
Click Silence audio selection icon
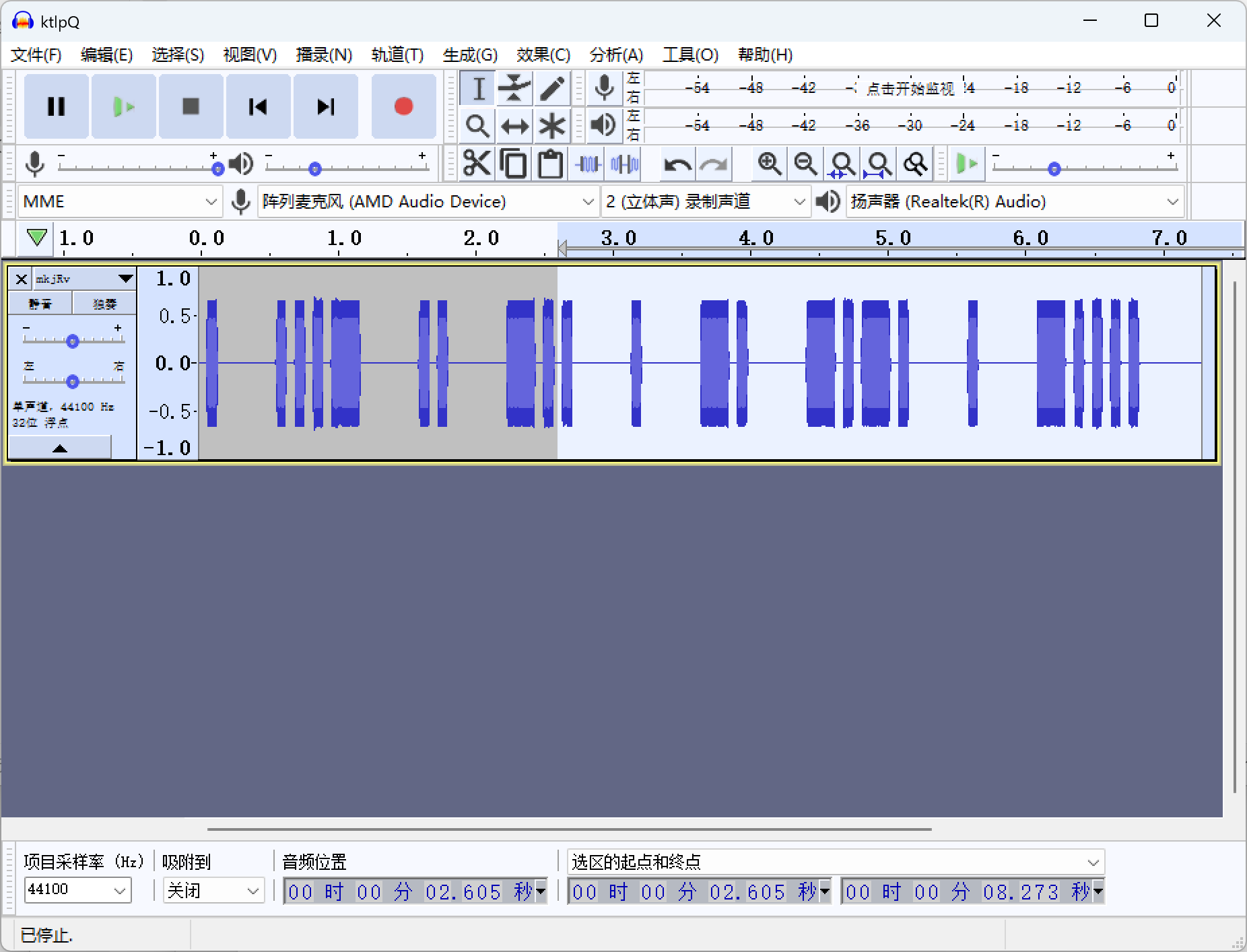625,164
